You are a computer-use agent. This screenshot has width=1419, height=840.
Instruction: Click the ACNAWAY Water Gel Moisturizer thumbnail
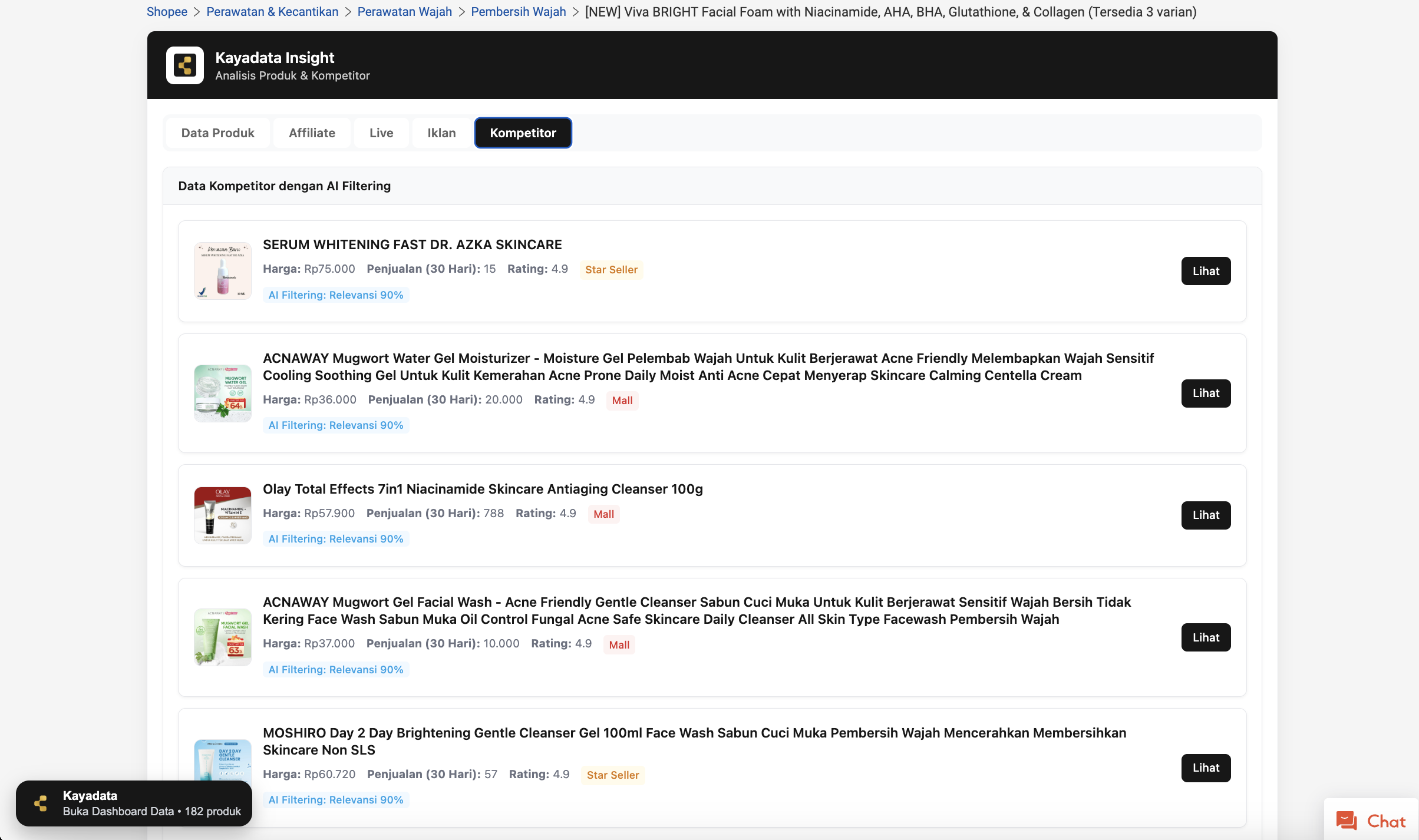tap(223, 393)
